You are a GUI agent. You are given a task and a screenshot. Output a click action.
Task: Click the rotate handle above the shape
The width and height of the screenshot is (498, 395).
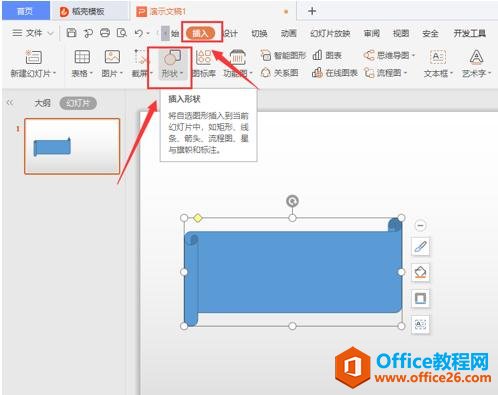(292, 201)
